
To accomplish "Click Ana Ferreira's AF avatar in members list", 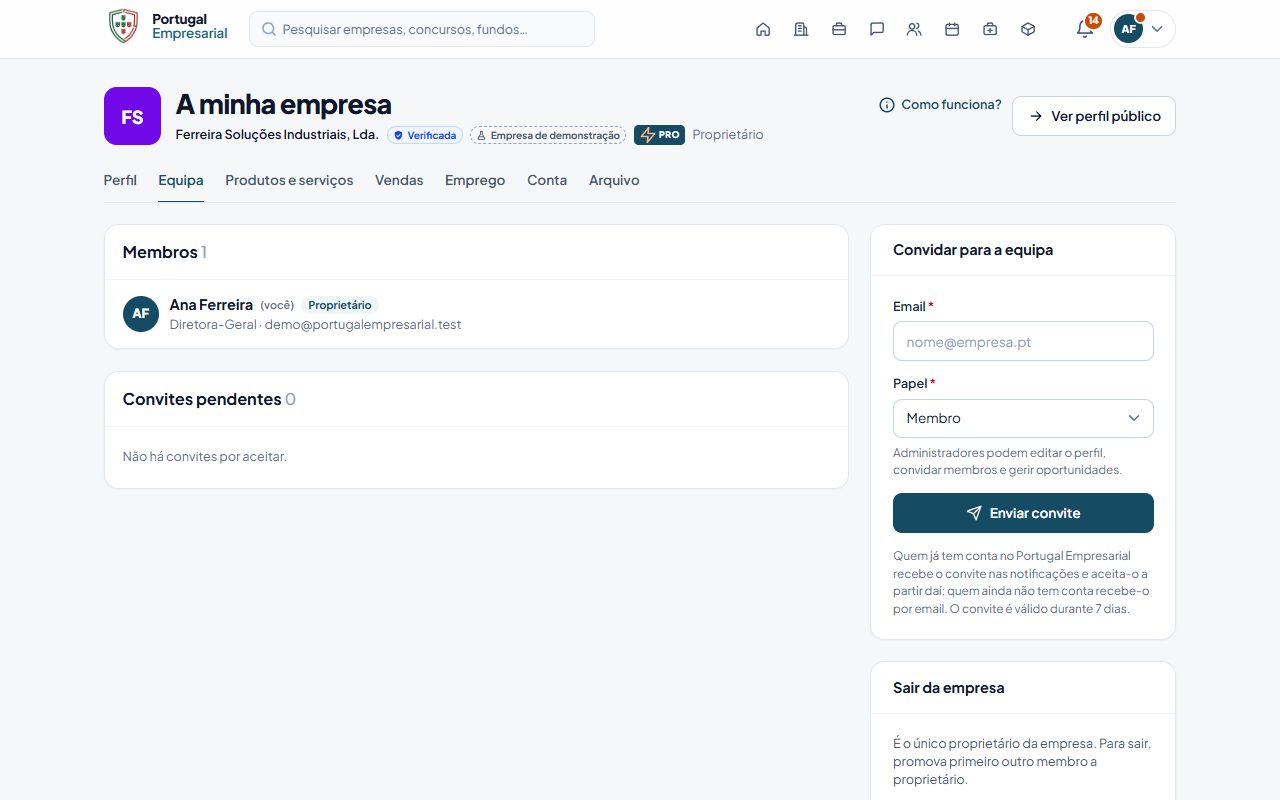I will click(141, 314).
